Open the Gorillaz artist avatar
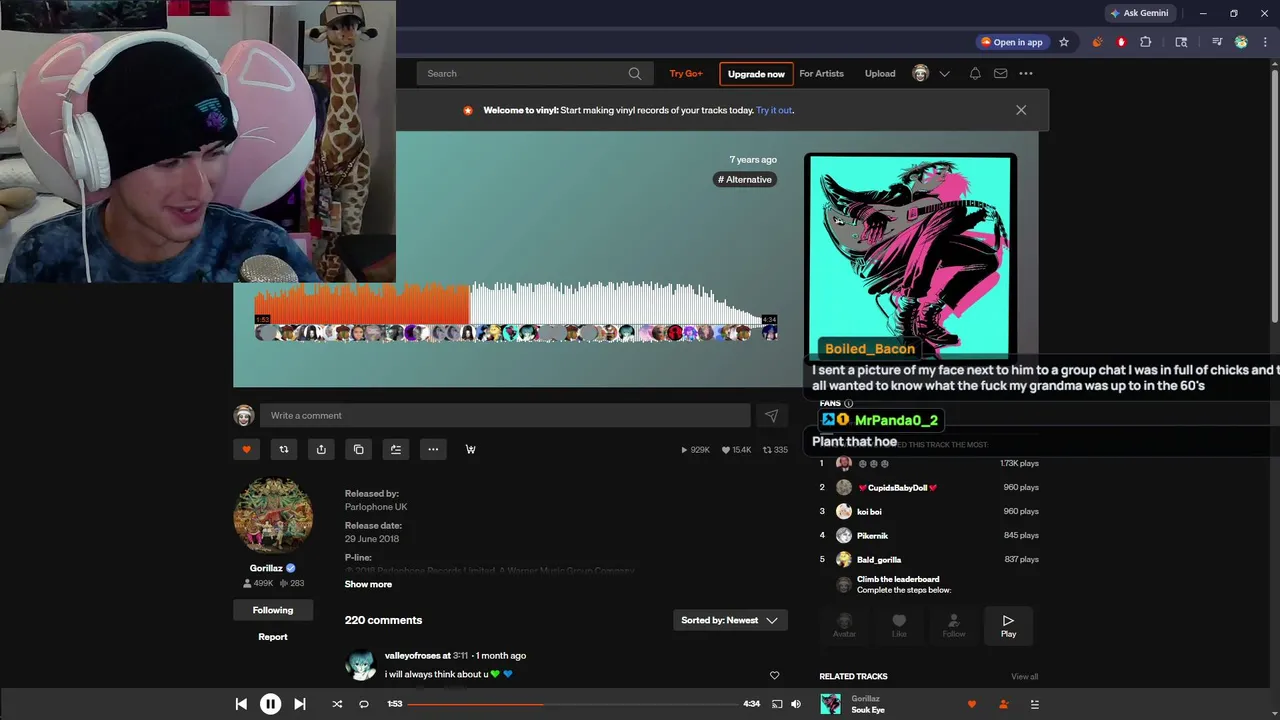Image resolution: width=1280 pixels, height=720 pixels. (x=273, y=515)
